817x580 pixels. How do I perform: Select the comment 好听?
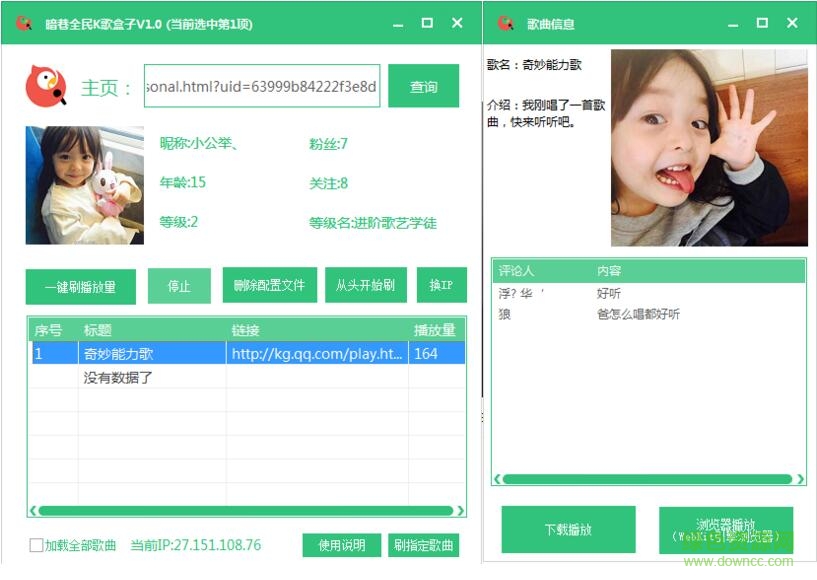coord(609,293)
